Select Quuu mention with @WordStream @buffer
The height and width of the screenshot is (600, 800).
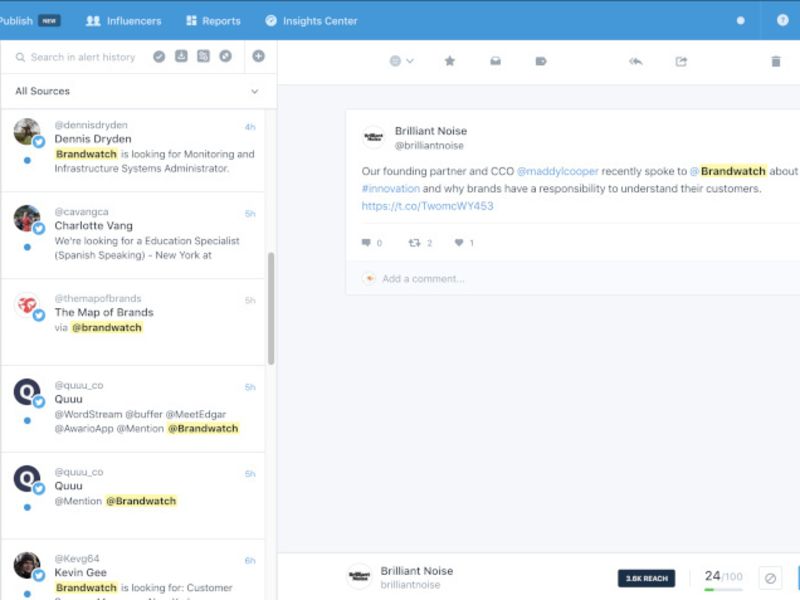133,409
